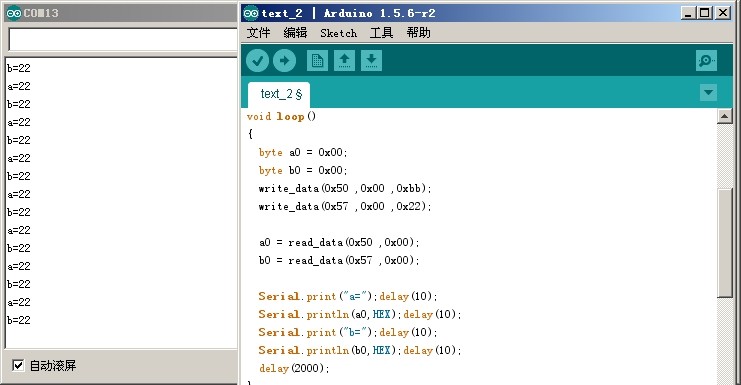This screenshot has height=385, width=741.
Task: Click the Serial.println(a0,HEX) line
Action: point(360,314)
